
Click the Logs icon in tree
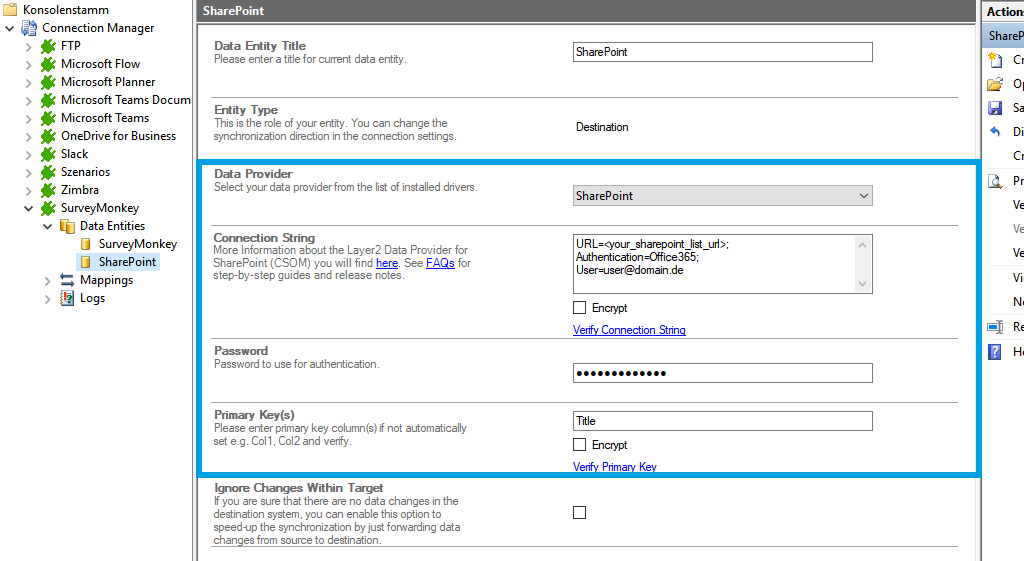67,298
